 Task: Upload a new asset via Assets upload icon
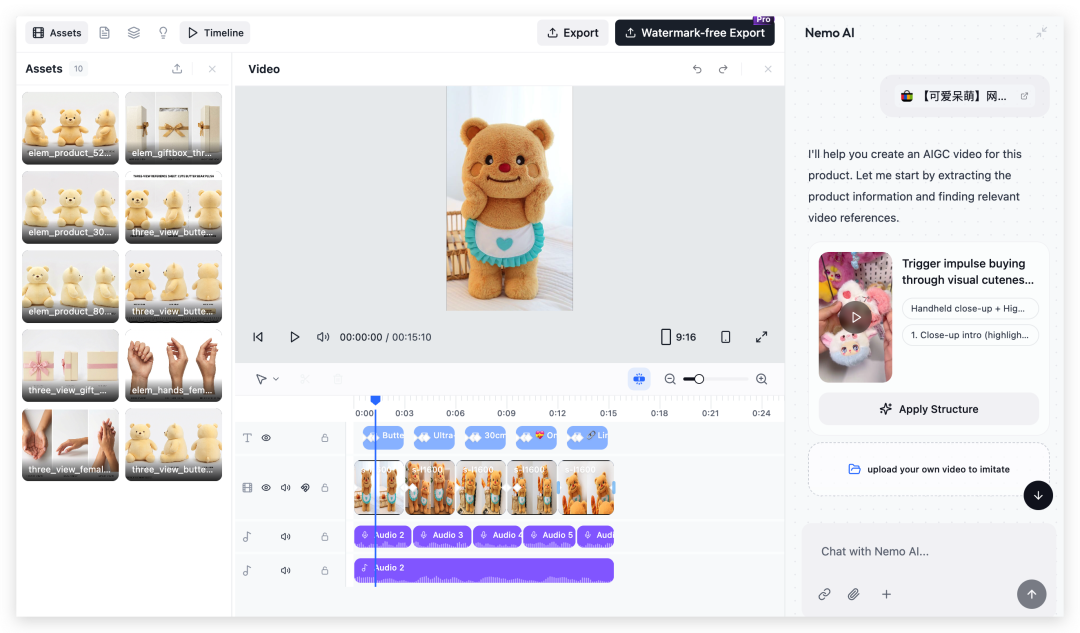coord(177,69)
